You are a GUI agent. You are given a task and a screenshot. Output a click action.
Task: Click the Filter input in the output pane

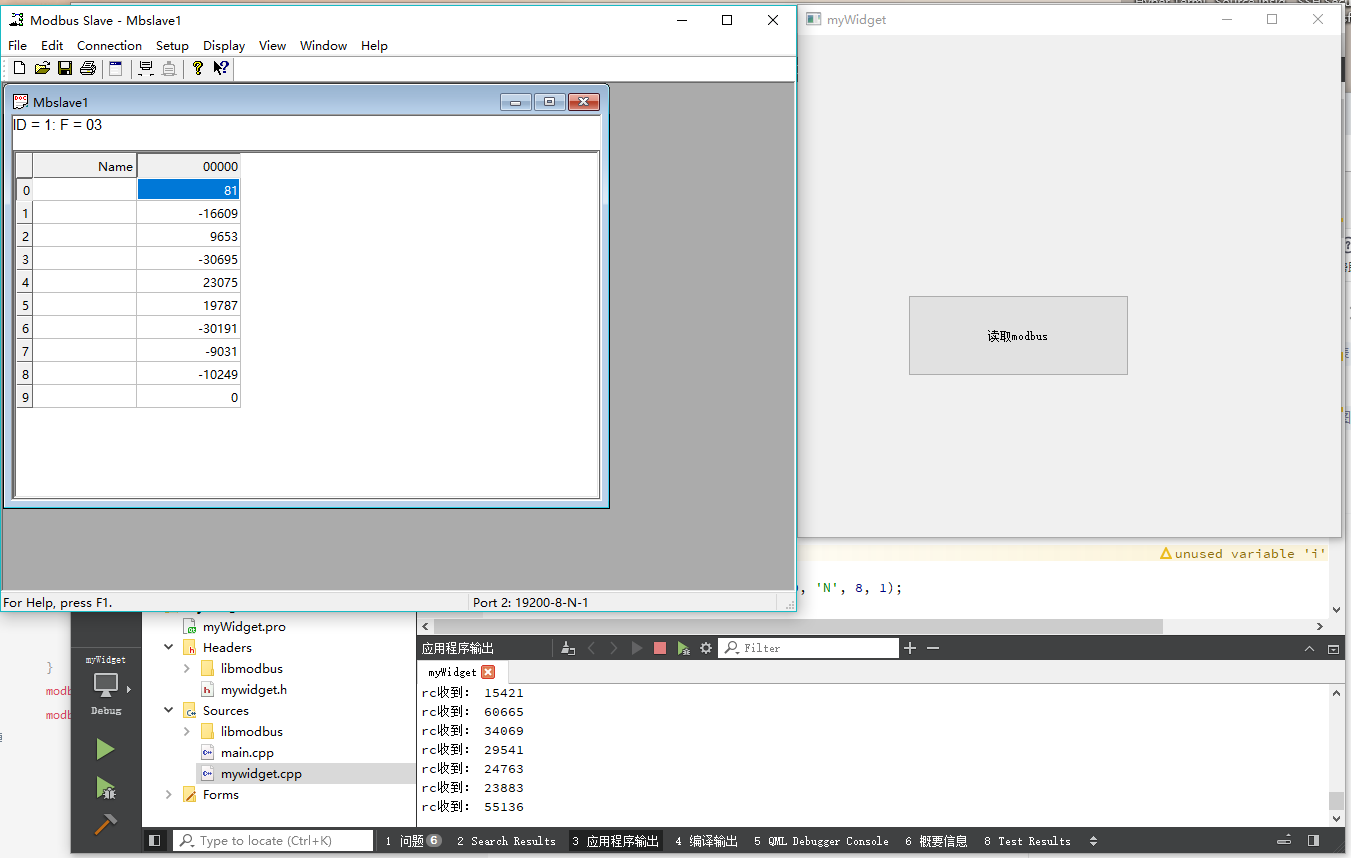pyautogui.click(x=809, y=648)
